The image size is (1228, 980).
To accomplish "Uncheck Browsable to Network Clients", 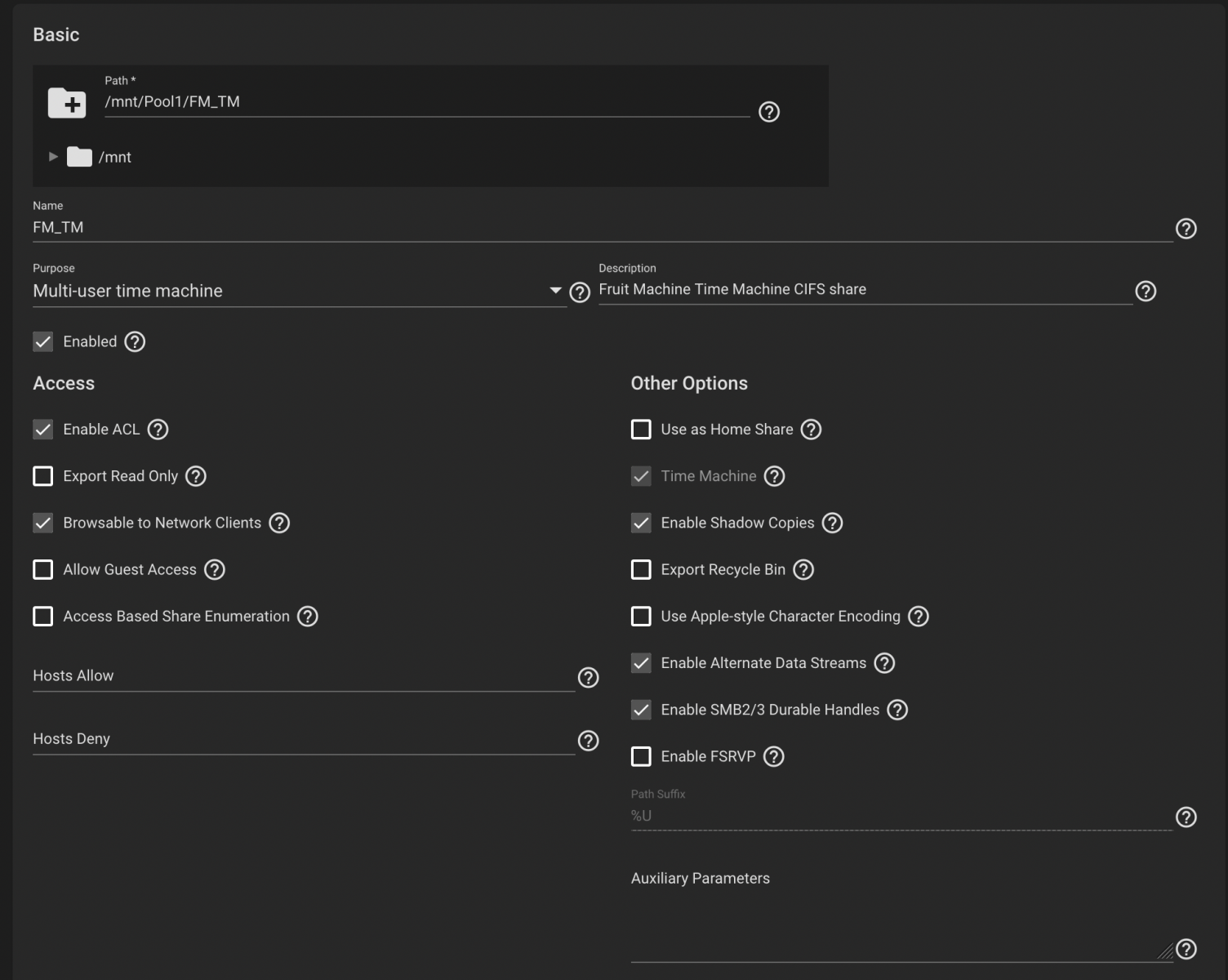I will tap(43, 523).
